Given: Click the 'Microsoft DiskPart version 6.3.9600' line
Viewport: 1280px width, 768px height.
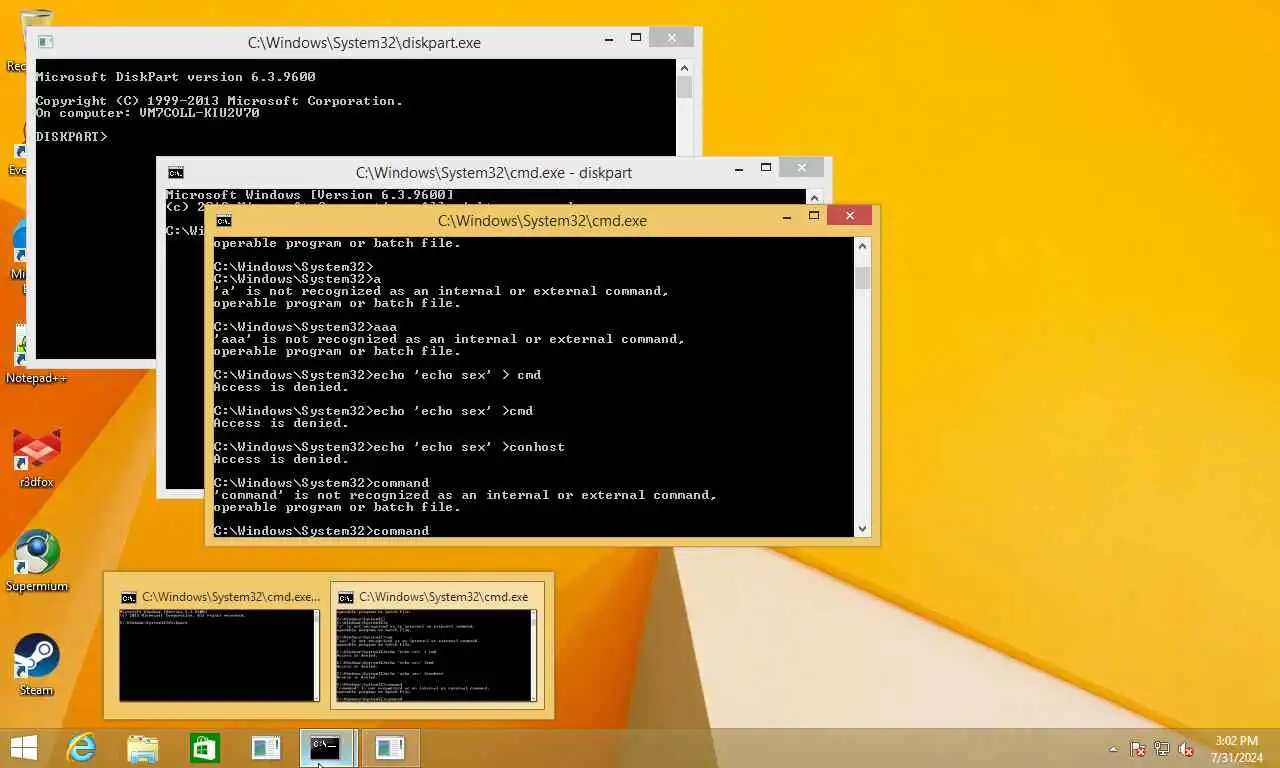Looking at the screenshot, I should [175, 77].
